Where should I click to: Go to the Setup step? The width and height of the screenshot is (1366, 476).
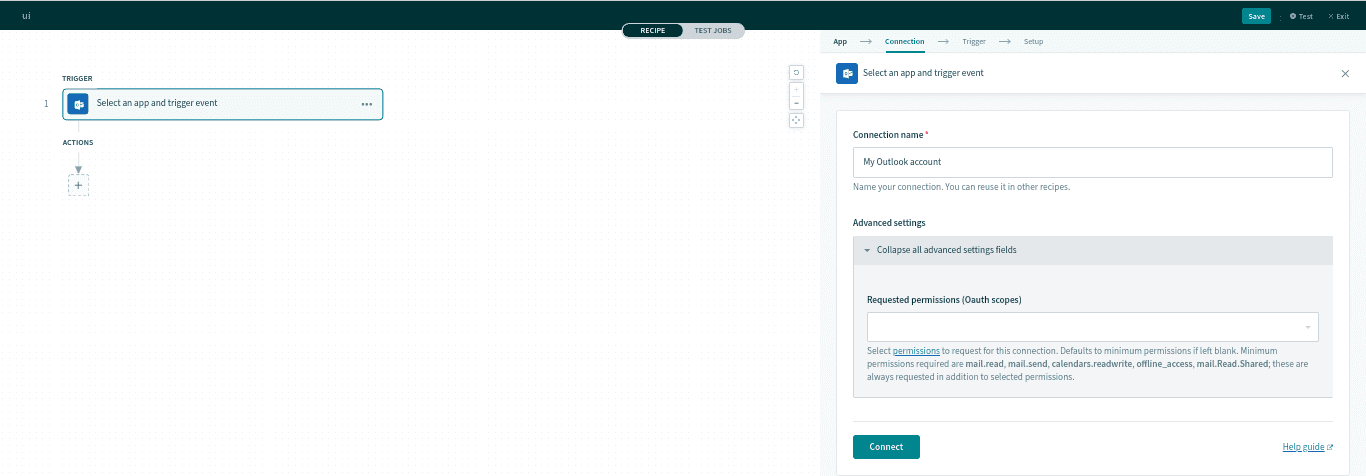pyautogui.click(x=1033, y=42)
